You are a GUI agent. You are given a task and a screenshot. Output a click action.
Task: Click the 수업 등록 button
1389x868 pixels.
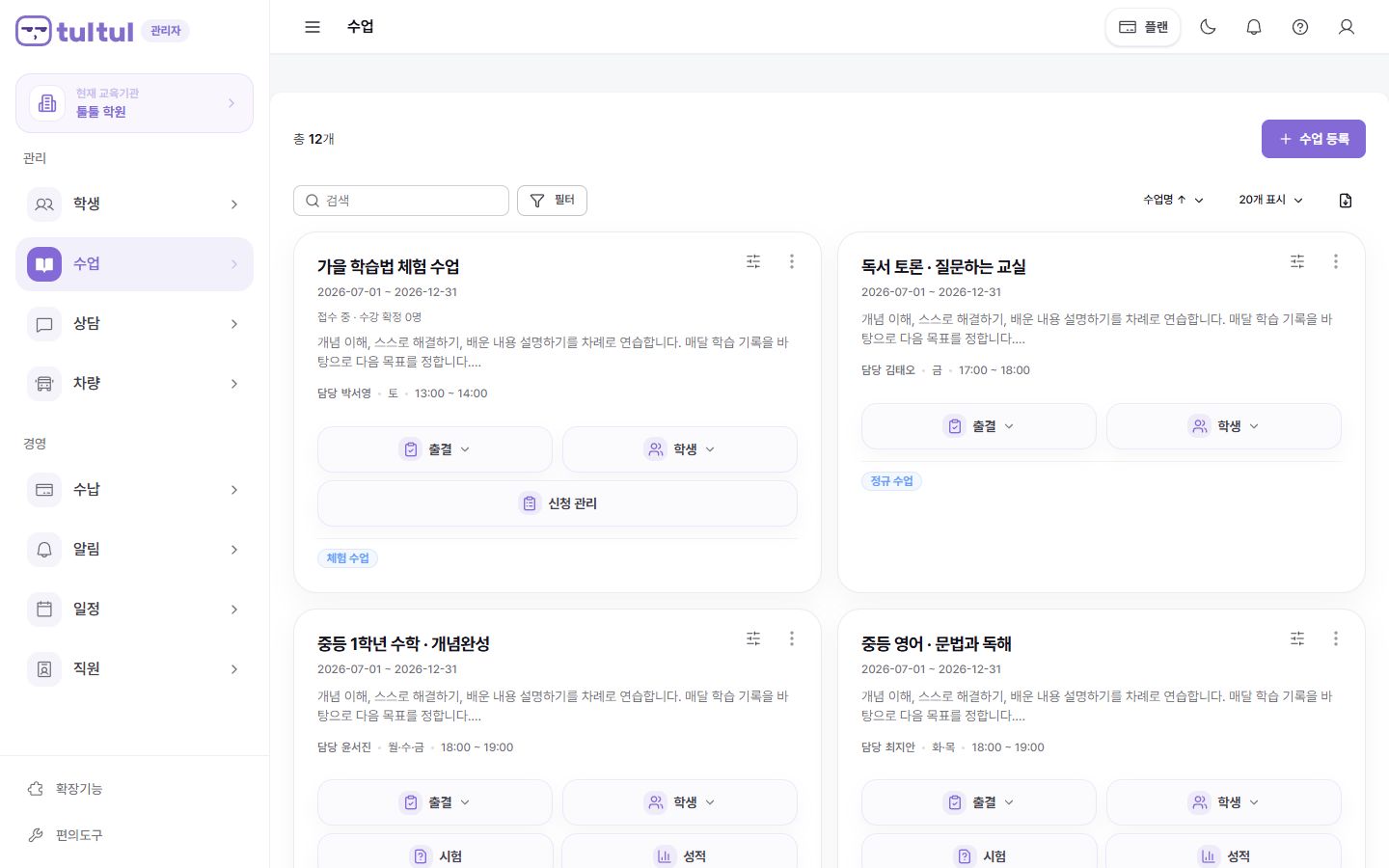pyautogui.click(x=1314, y=139)
